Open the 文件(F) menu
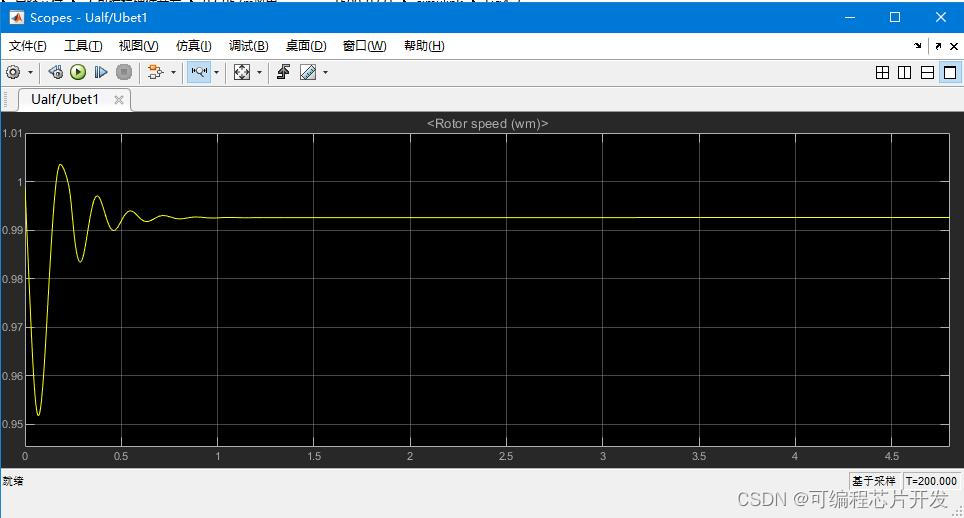Viewport: 964px width, 518px height. (28, 46)
